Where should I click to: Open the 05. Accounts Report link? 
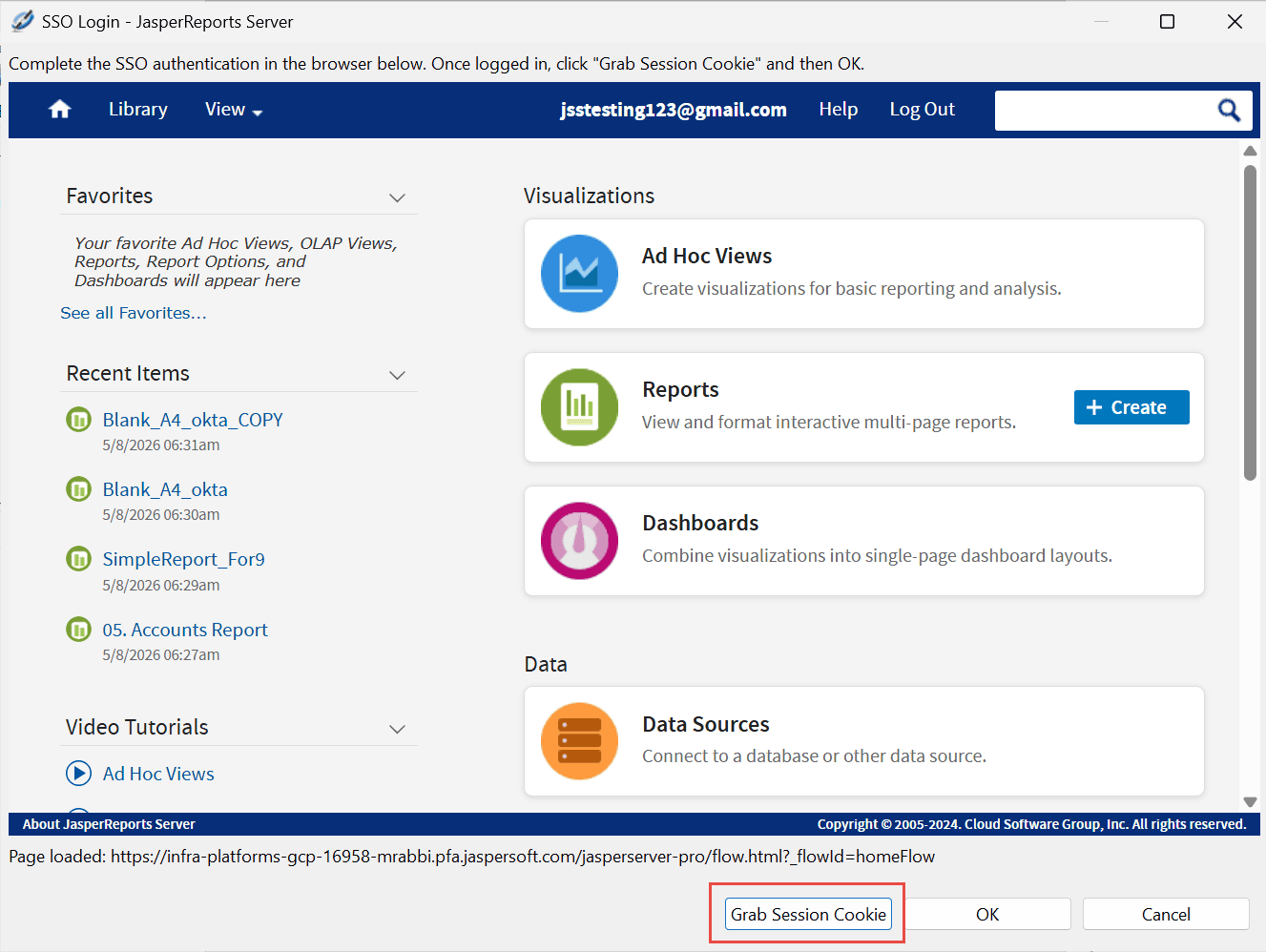[x=185, y=630]
